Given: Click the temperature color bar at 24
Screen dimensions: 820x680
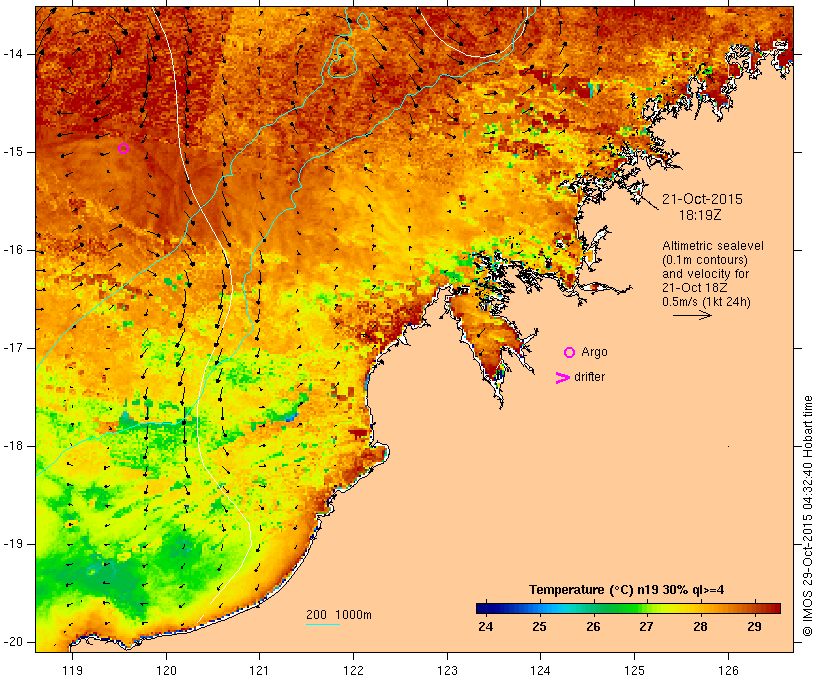Looking at the screenshot, I should 485,608.
